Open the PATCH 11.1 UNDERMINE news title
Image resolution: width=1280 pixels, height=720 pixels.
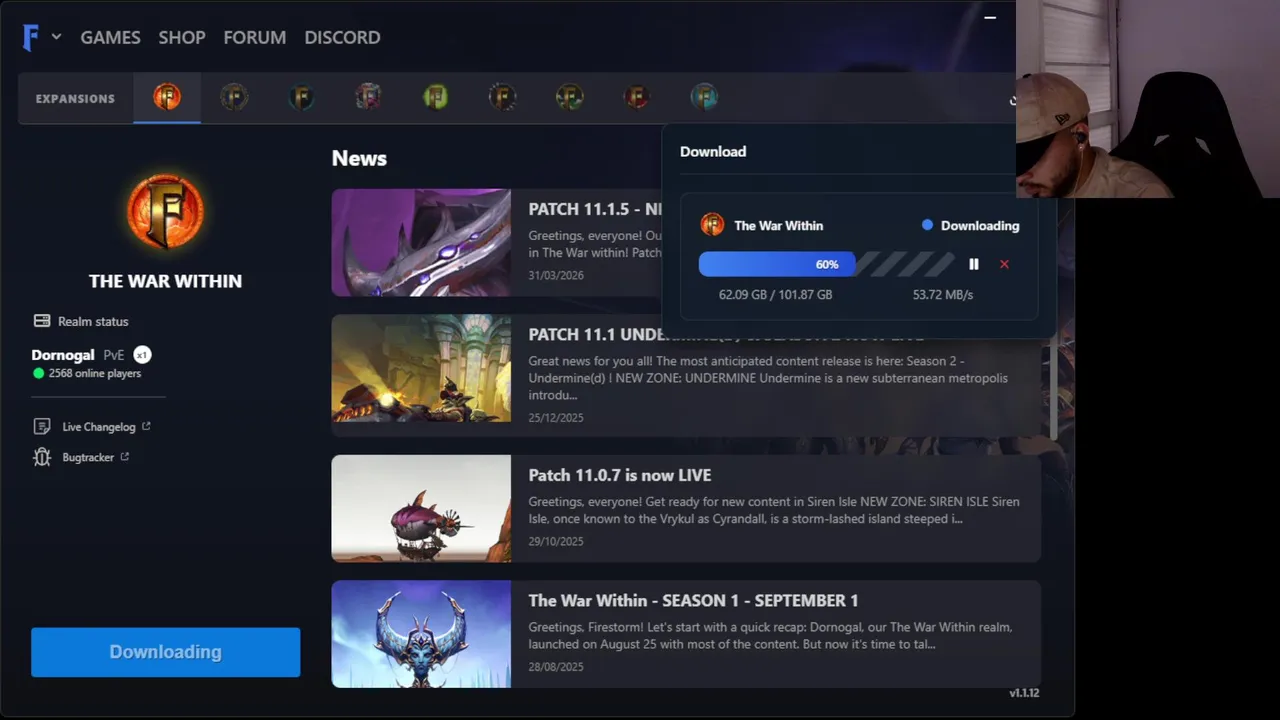pyautogui.click(x=725, y=335)
